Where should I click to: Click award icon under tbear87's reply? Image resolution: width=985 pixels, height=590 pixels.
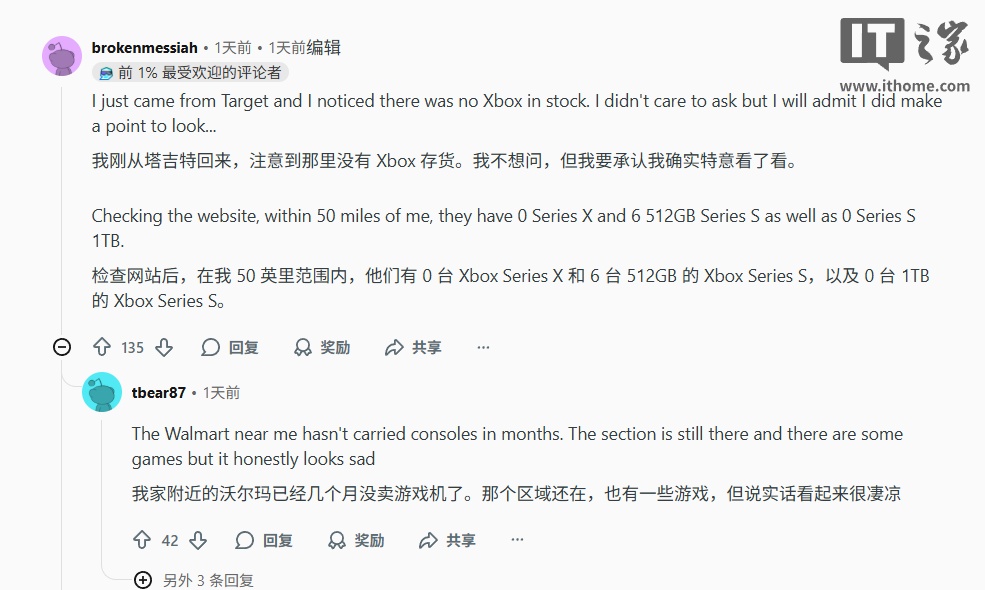(337, 540)
